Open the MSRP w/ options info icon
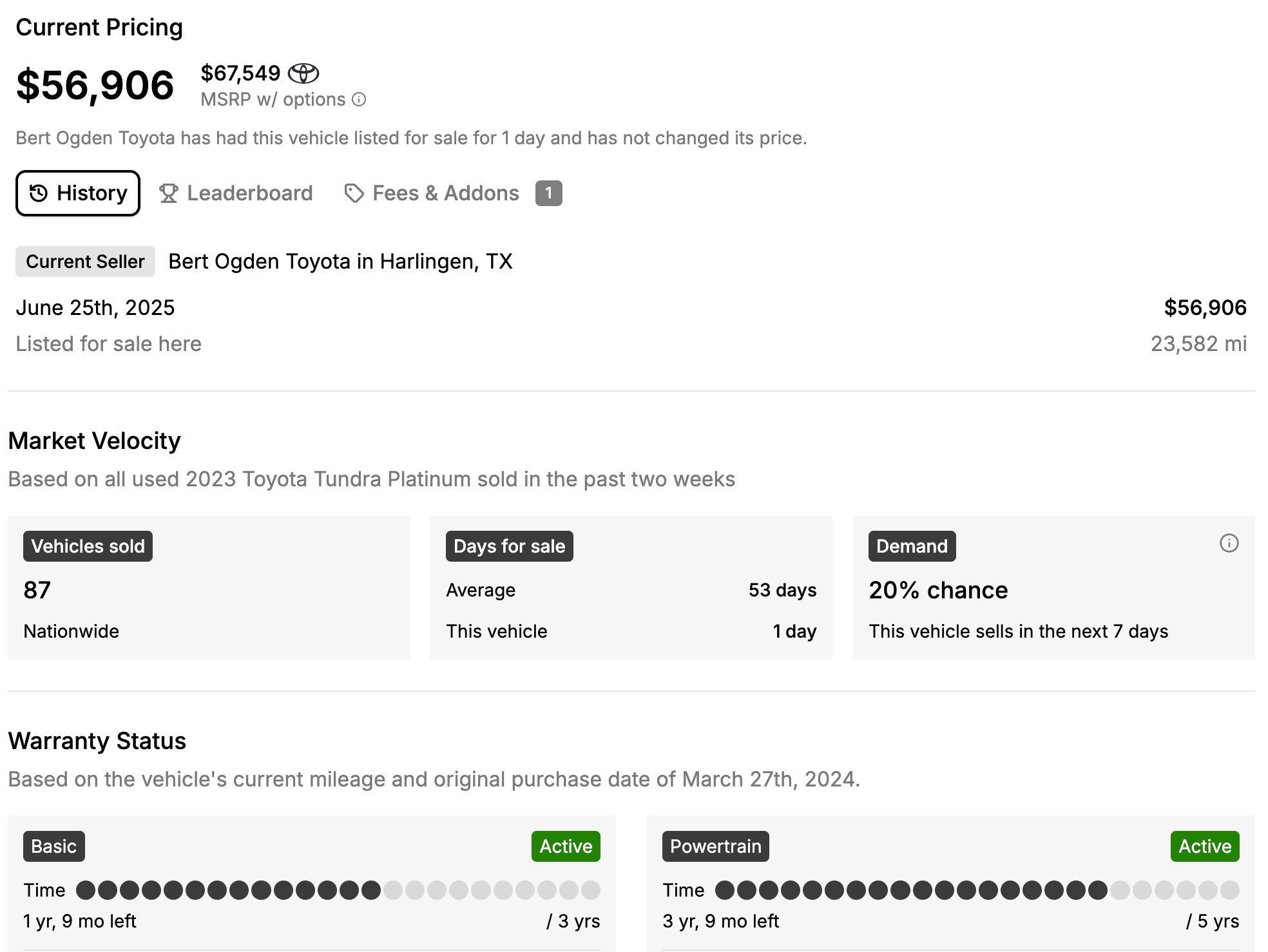The image size is (1268, 952). coord(359,99)
